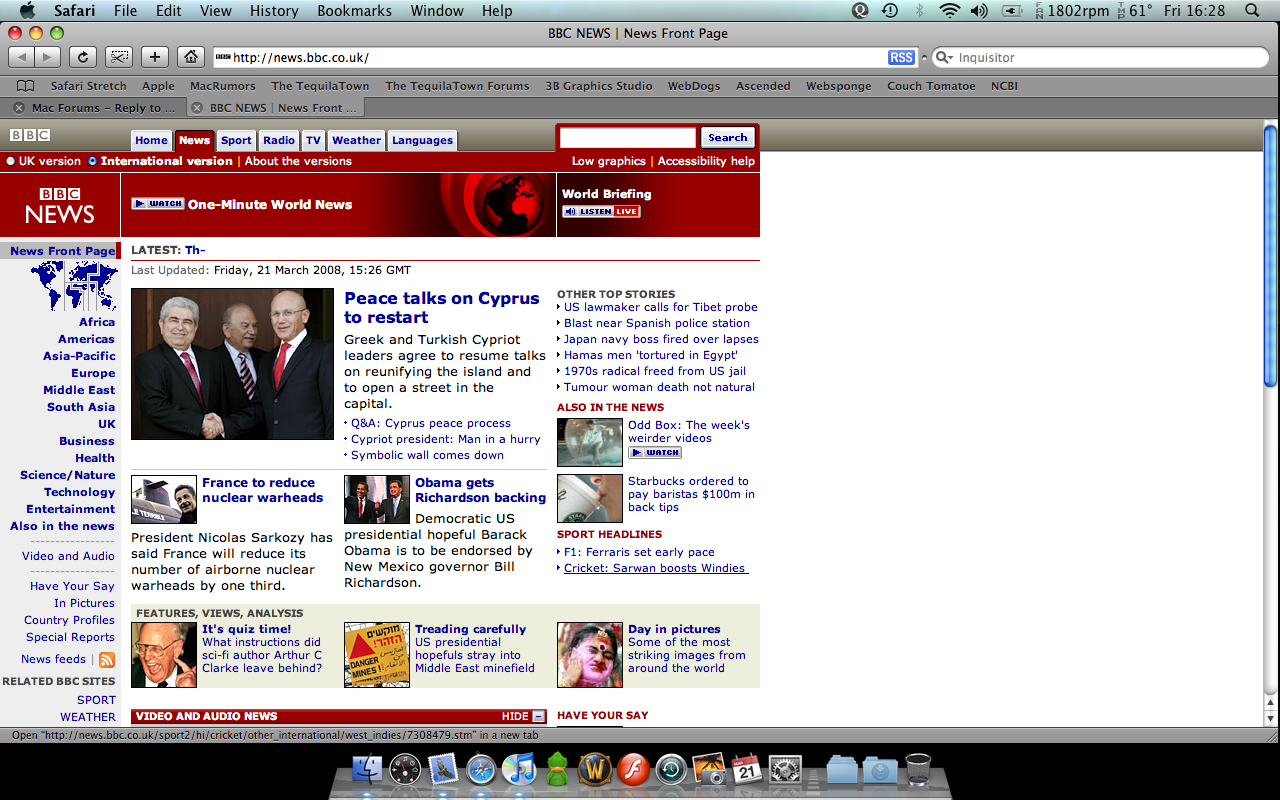Open the Cricket: Sarwan boosts Windies link
The height and width of the screenshot is (800, 1280).
tap(654, 568)
